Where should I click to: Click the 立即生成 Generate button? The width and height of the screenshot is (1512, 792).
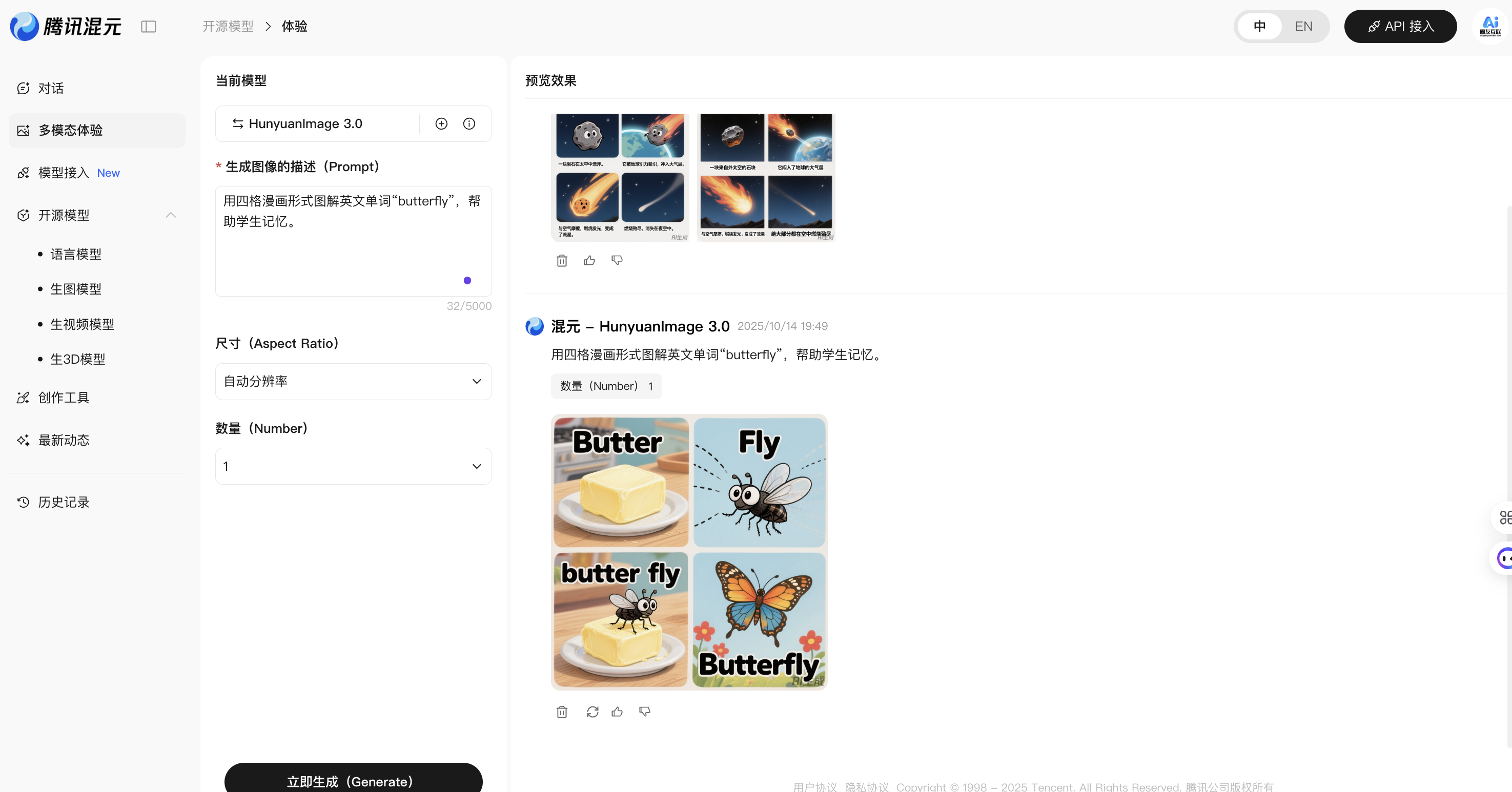353,780
